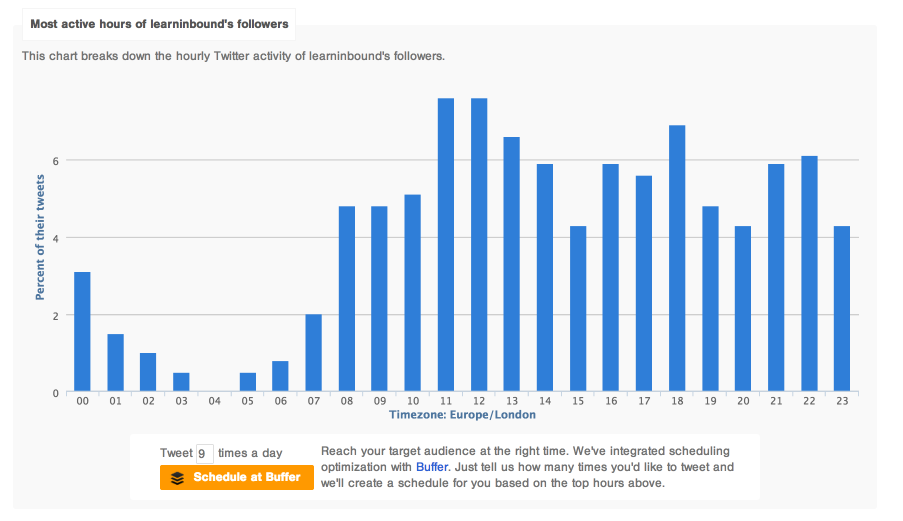Click the bar for hour 10
Viewport: 903px width, 521px height.
click(412, 293)
